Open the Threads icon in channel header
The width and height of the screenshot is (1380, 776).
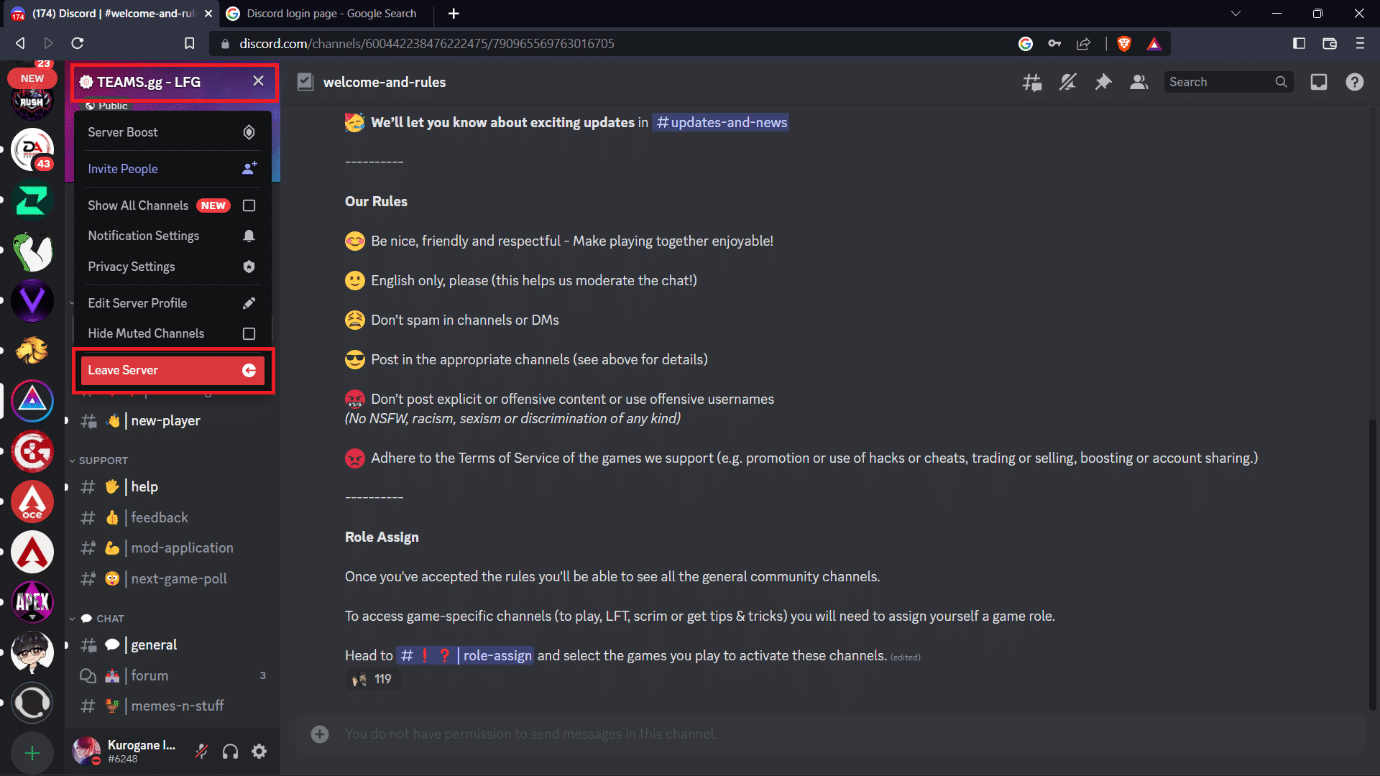point(1031,82)
